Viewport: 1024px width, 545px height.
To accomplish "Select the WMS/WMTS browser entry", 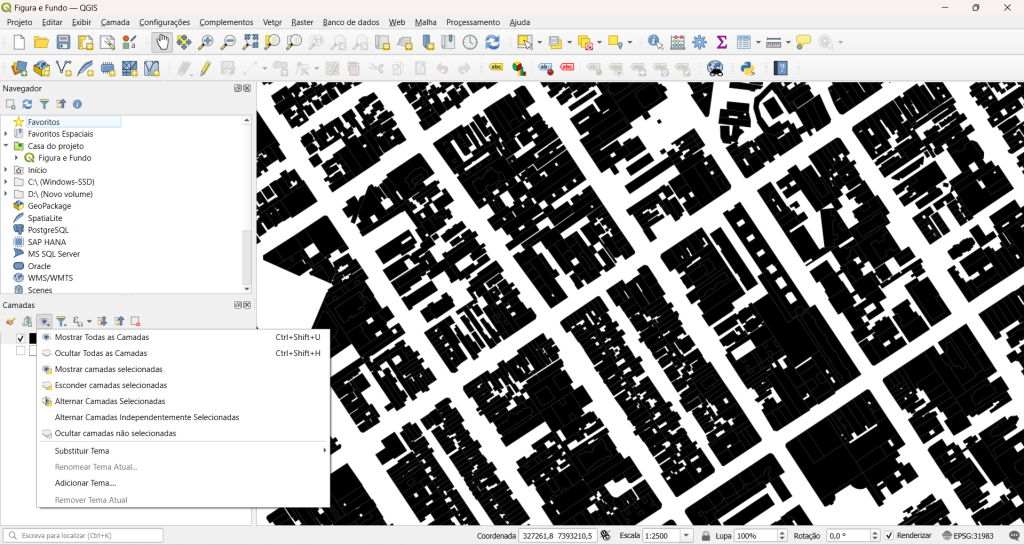I will (50, 278).
